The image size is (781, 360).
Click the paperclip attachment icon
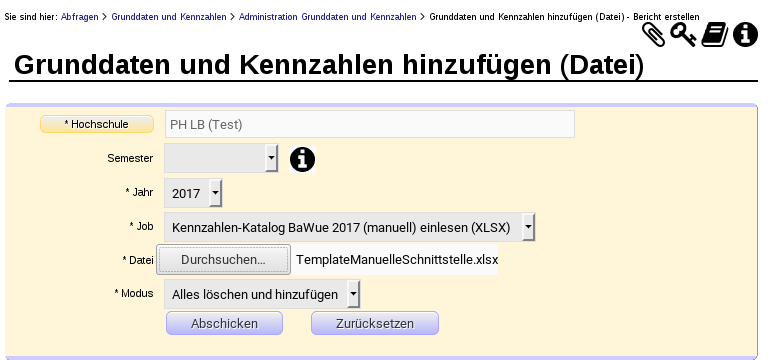[x=653, y=35]
